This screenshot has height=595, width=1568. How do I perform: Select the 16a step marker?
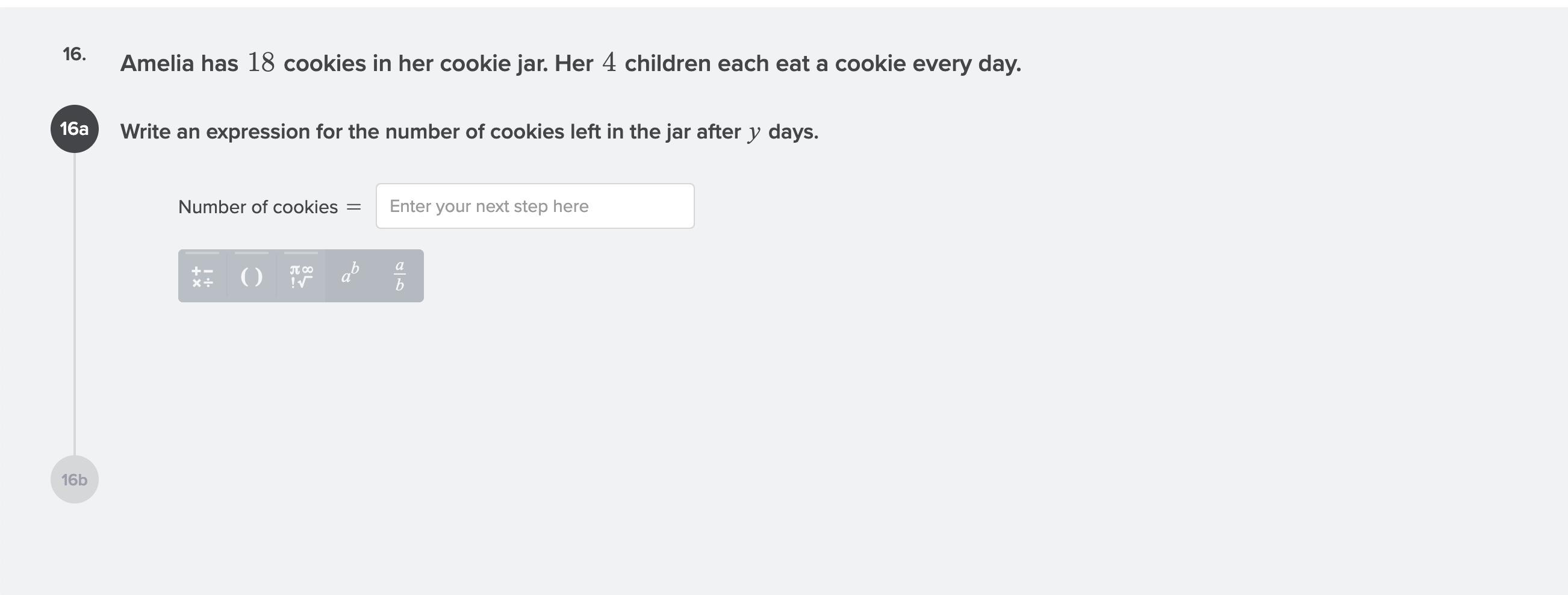74,129
